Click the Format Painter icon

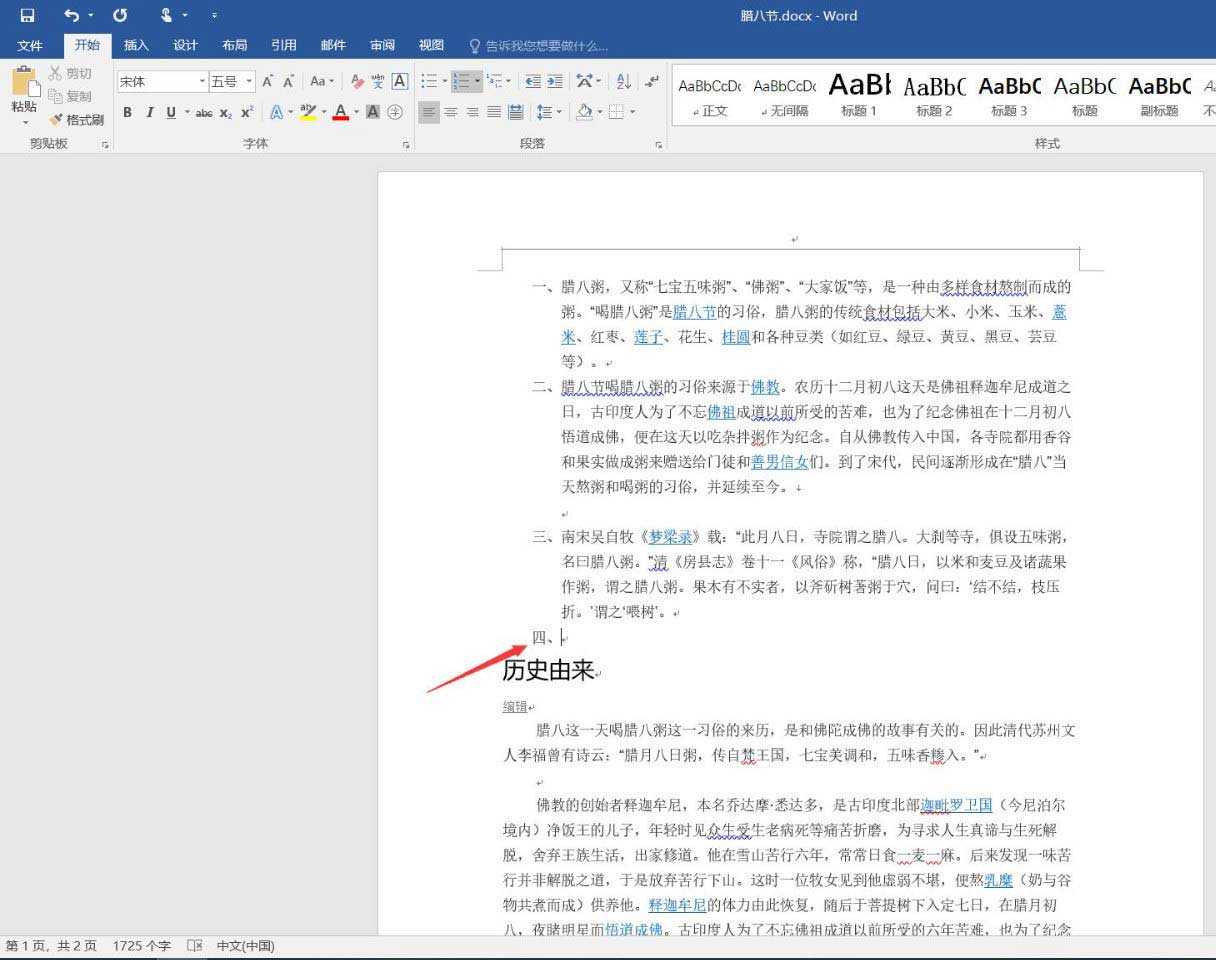click(56, 117)
